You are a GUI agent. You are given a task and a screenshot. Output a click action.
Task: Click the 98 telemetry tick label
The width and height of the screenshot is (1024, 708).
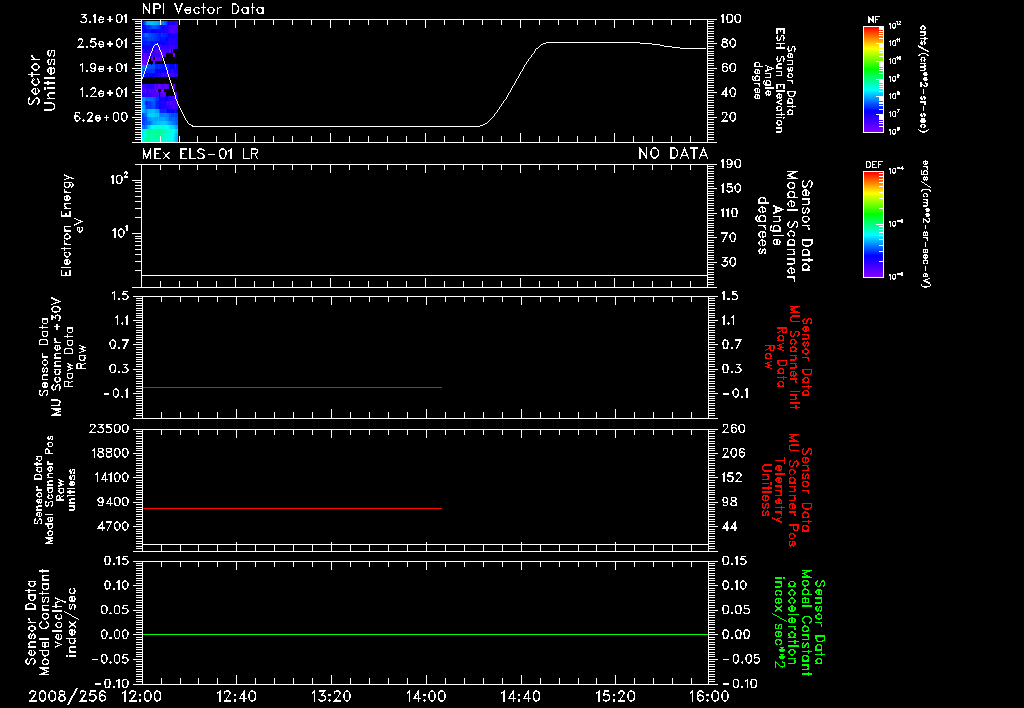tap(729, 502)
